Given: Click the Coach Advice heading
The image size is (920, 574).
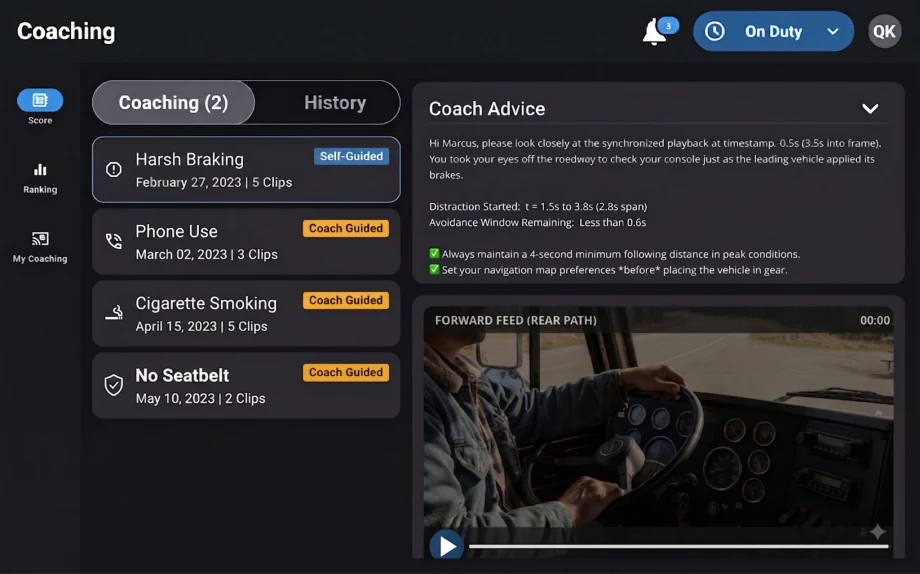Looking at the screenshot, I should (x=487, y=109).
